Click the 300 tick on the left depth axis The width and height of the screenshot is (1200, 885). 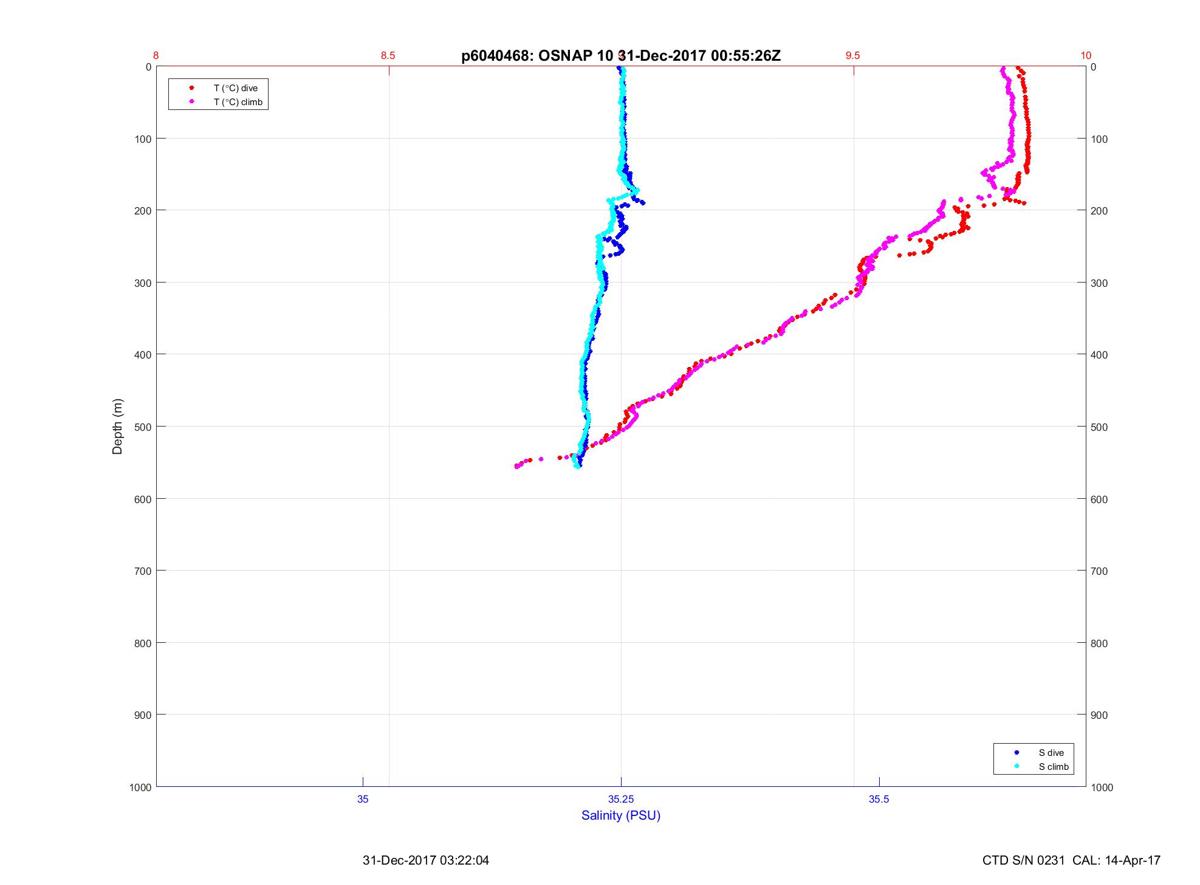[x=142, y=283]
